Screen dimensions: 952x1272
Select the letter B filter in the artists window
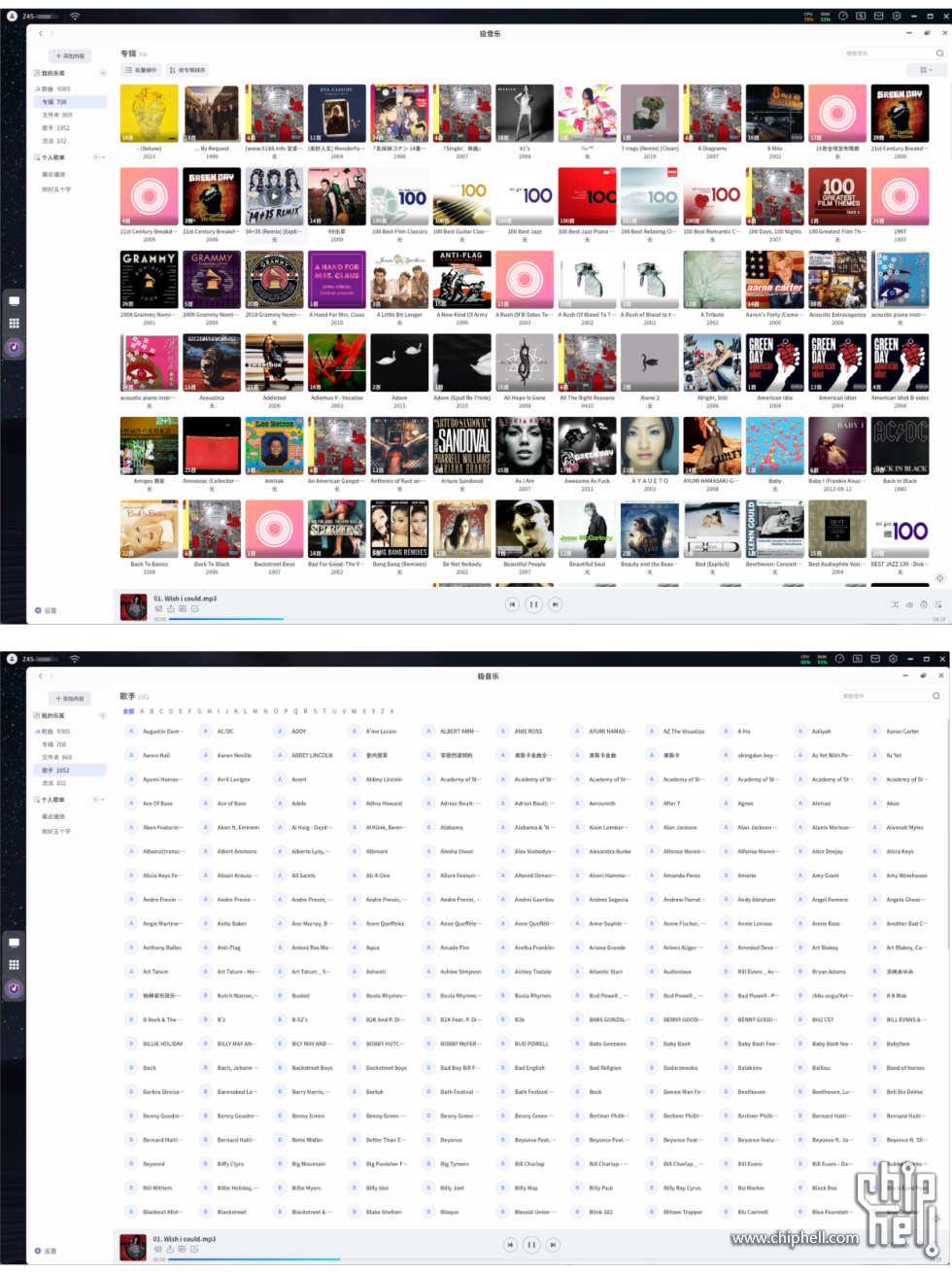tap(151, 711)
